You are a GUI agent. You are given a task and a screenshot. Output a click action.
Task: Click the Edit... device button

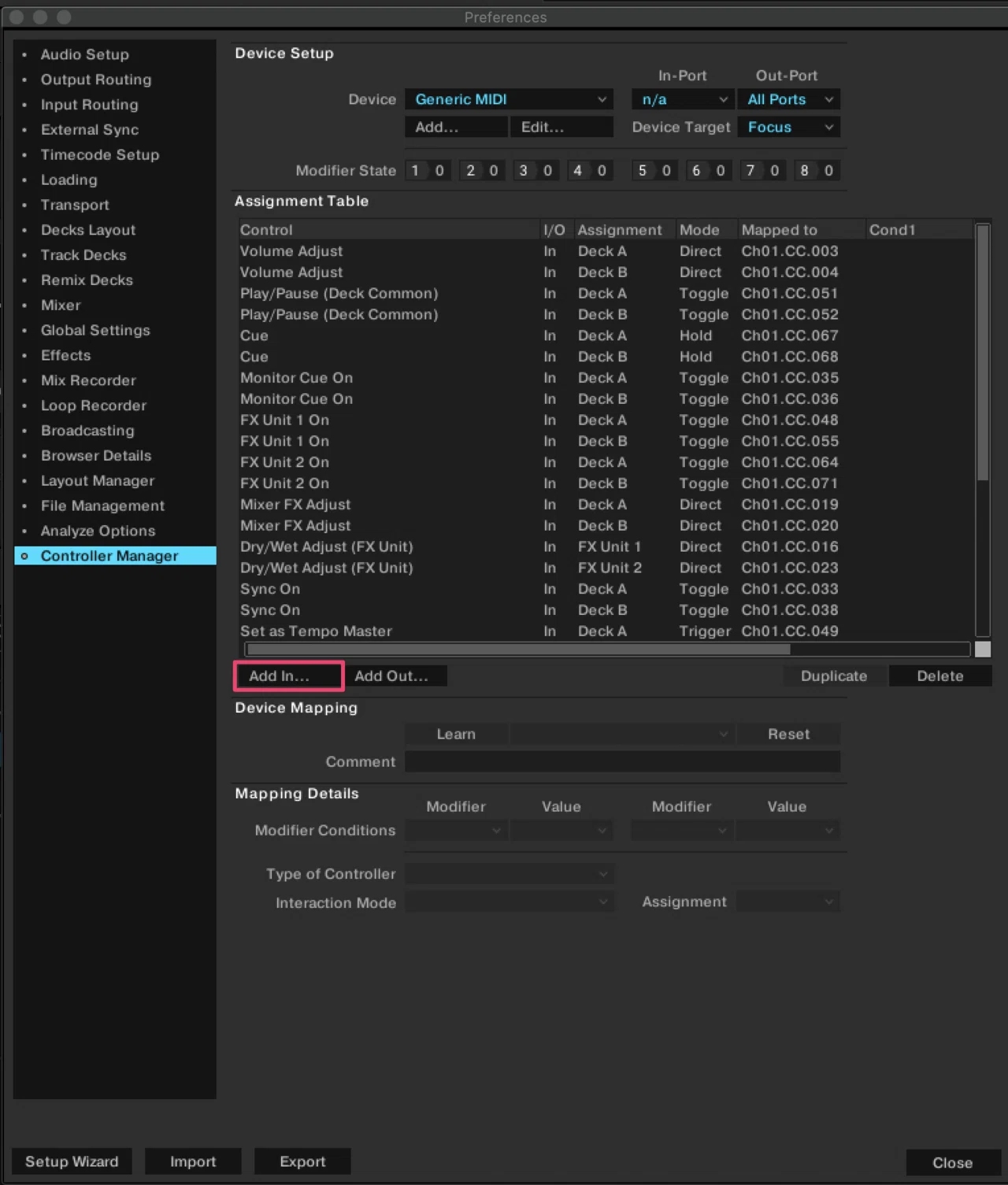pyautogui.click(x=561, y=127)
